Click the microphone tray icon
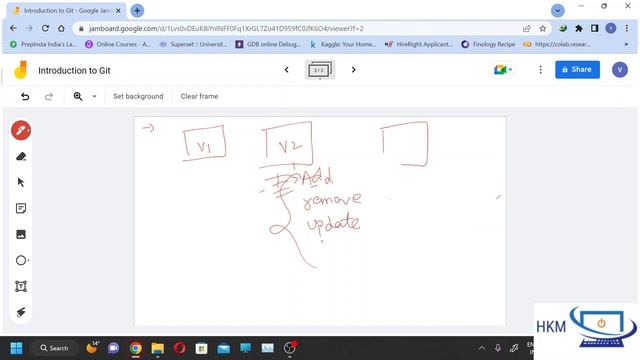The image size is (640, 360). point(498,348)
